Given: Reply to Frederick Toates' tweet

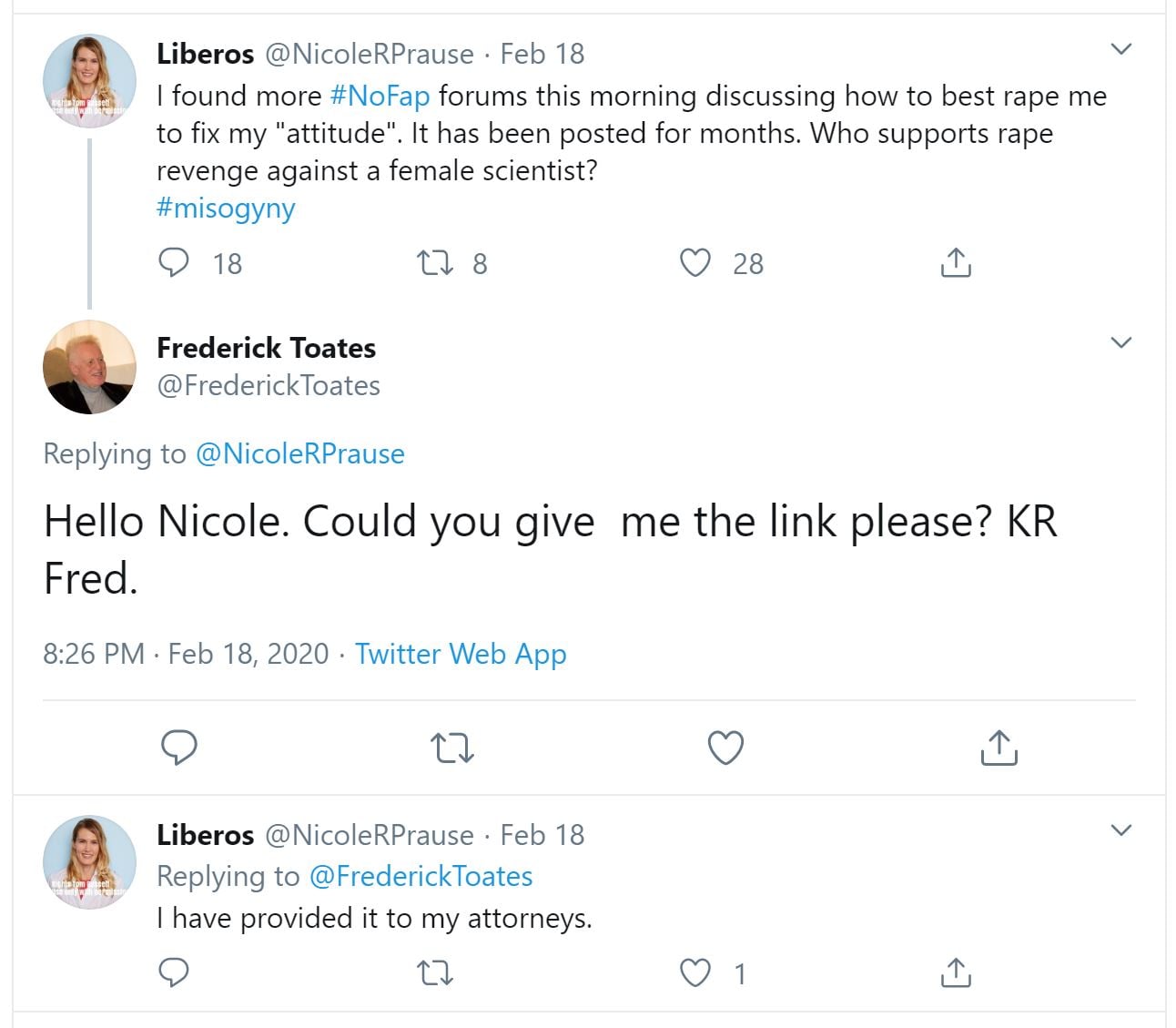Looking at the screenshot, I should click(x=179, y=748).
